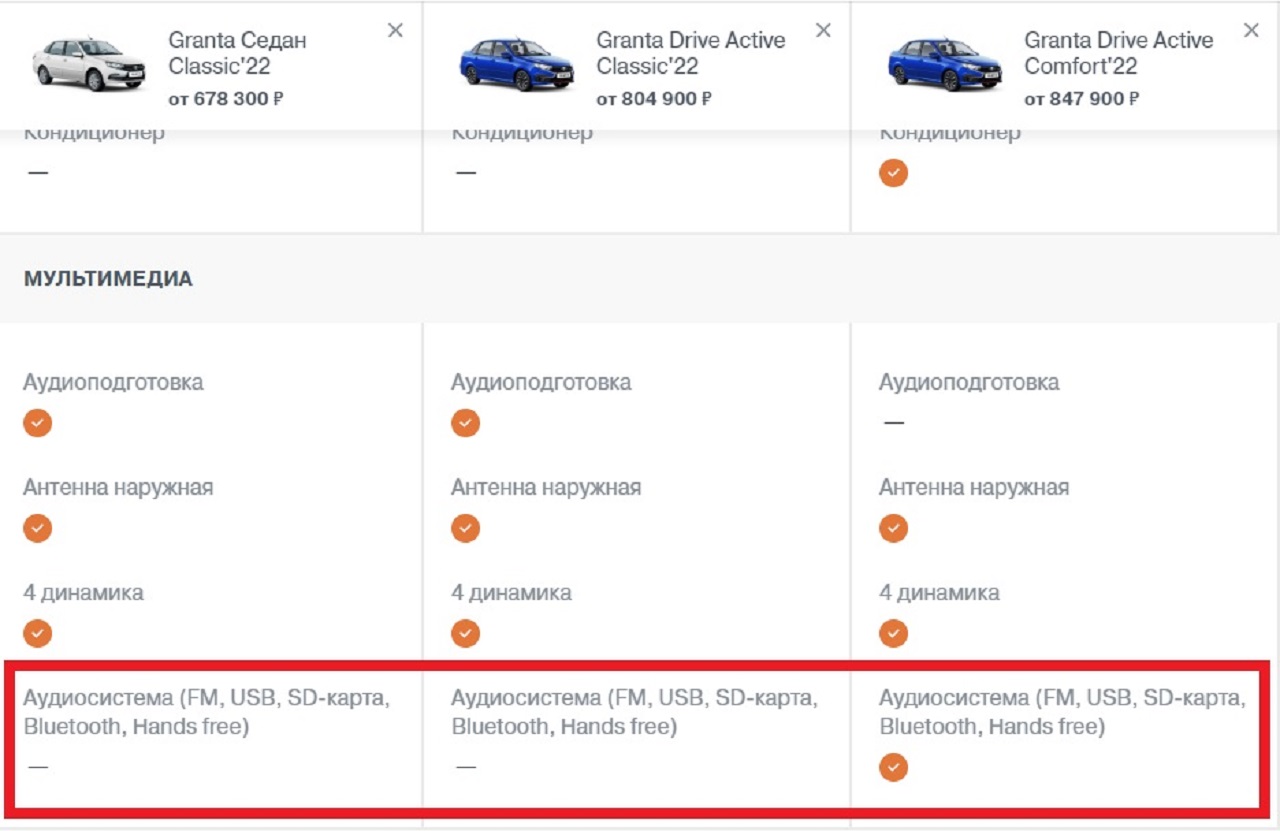Remove Granta Drive Active Classic'22 from comparison

tap(823, 31)
